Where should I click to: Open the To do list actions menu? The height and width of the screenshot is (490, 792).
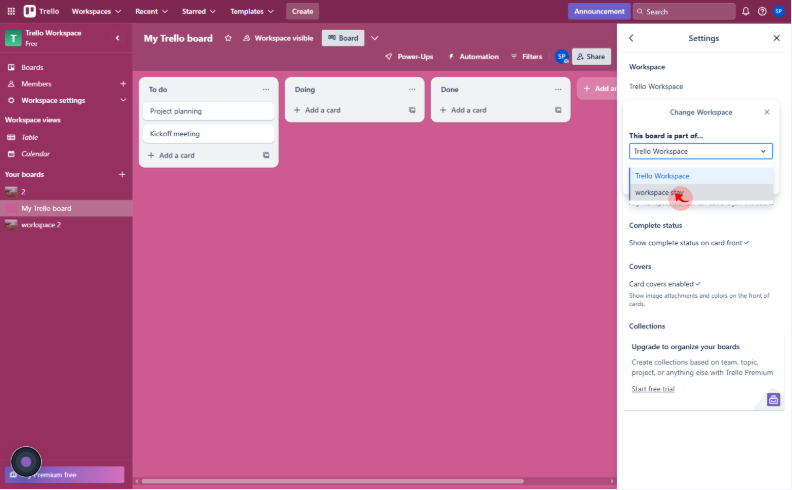coord(266,89)
